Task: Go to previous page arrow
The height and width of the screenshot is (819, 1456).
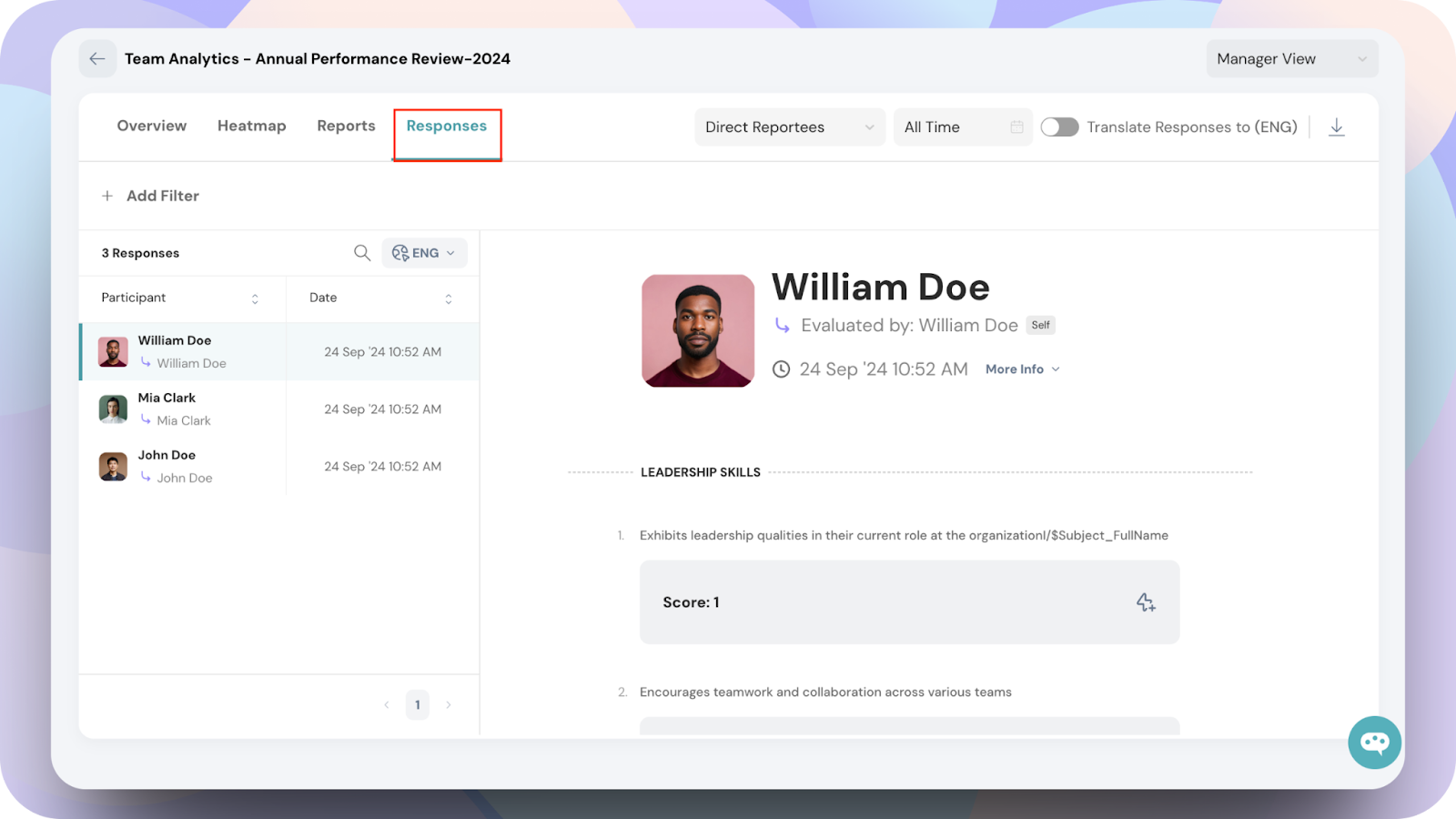Action: coord(387,705)
